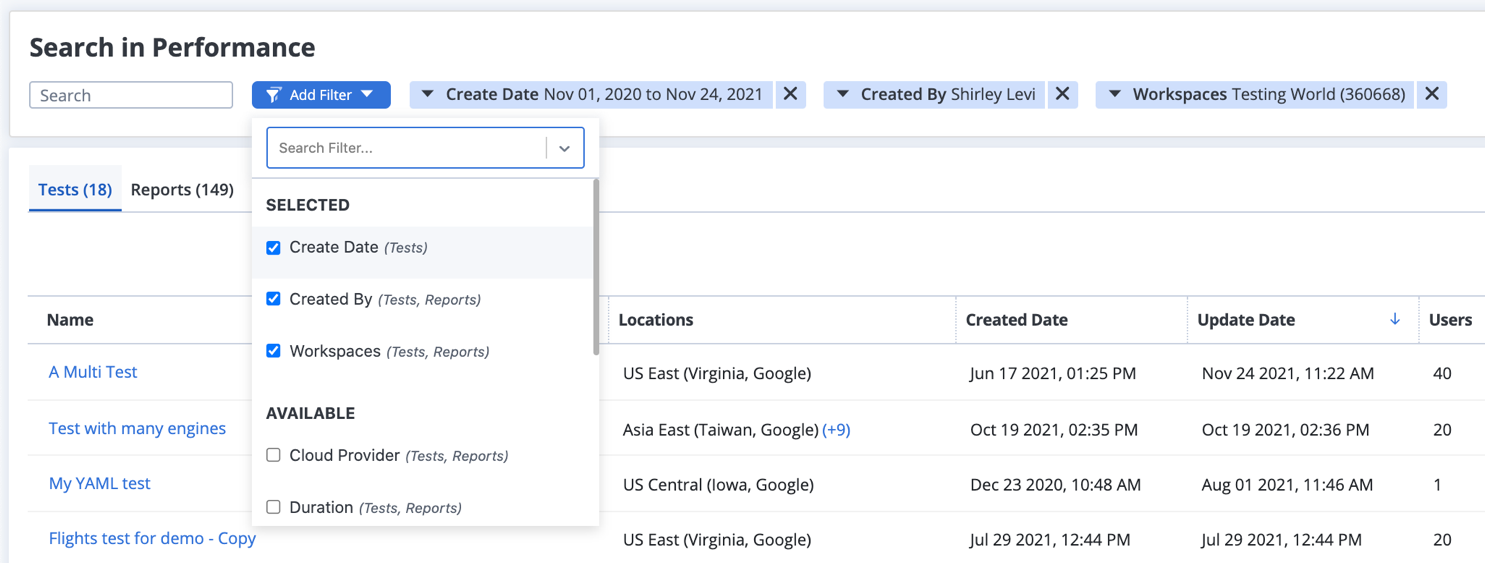
Task: Expand Create Date filter chip triangle
Action: pyautogui.click(x=427, y=94)
